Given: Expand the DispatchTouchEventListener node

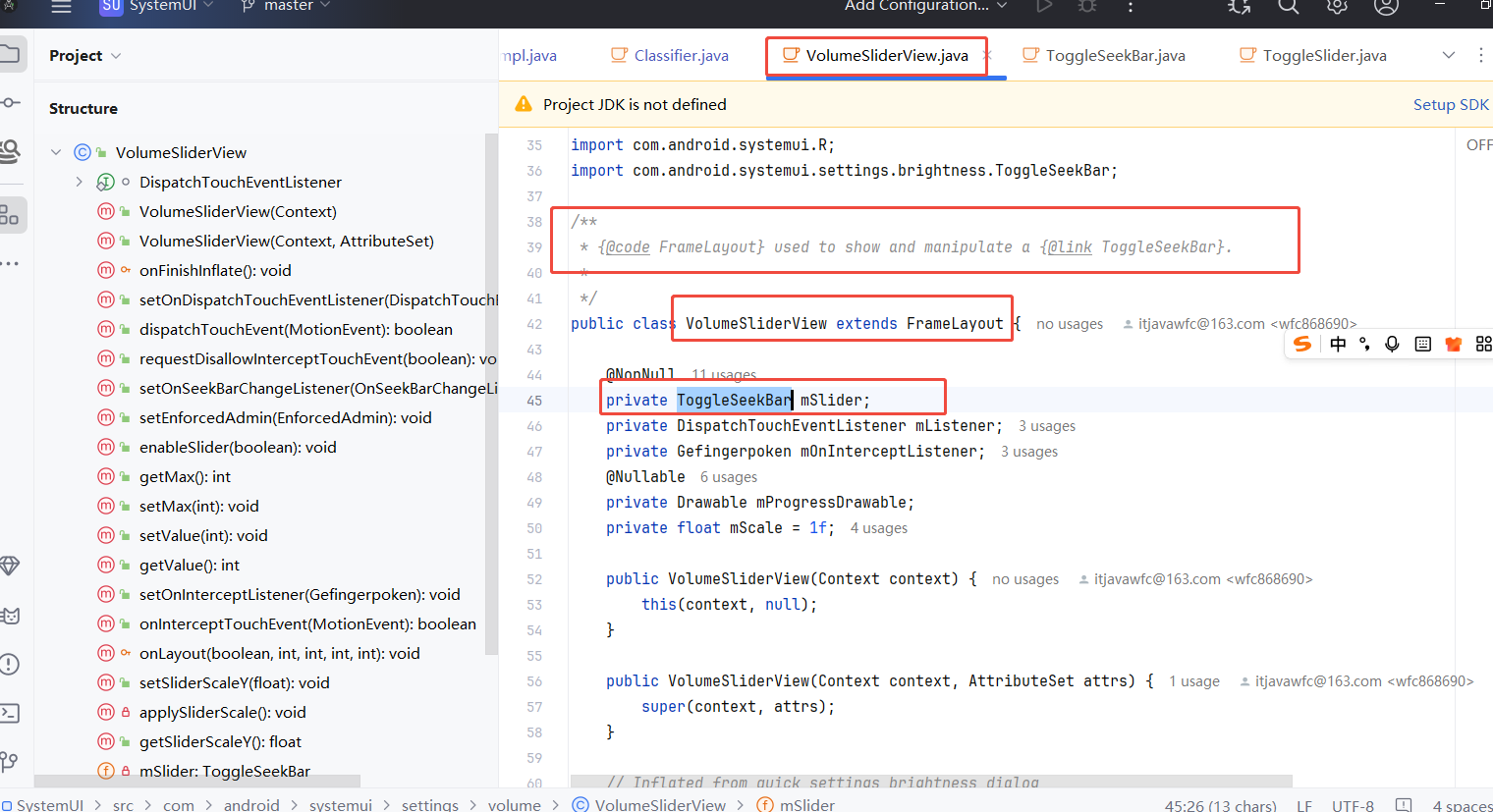Looking at the screenshot, I should pyautogui.click(x=80, y=182).
